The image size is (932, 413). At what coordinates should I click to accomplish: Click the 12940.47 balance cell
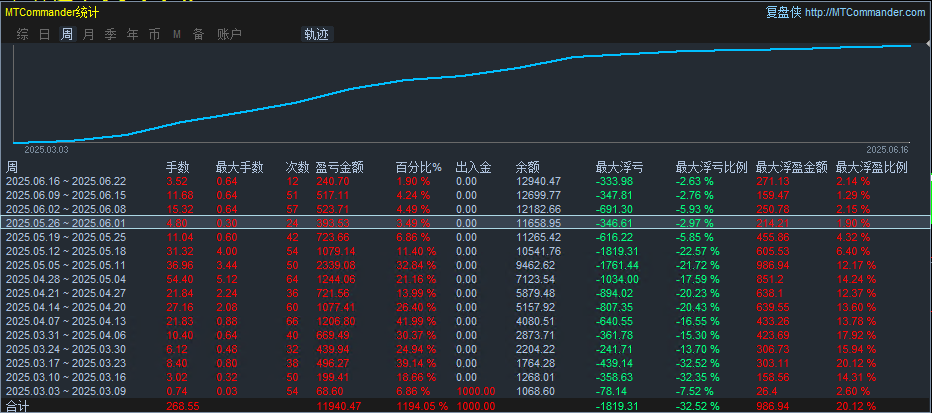pos(539,181)
